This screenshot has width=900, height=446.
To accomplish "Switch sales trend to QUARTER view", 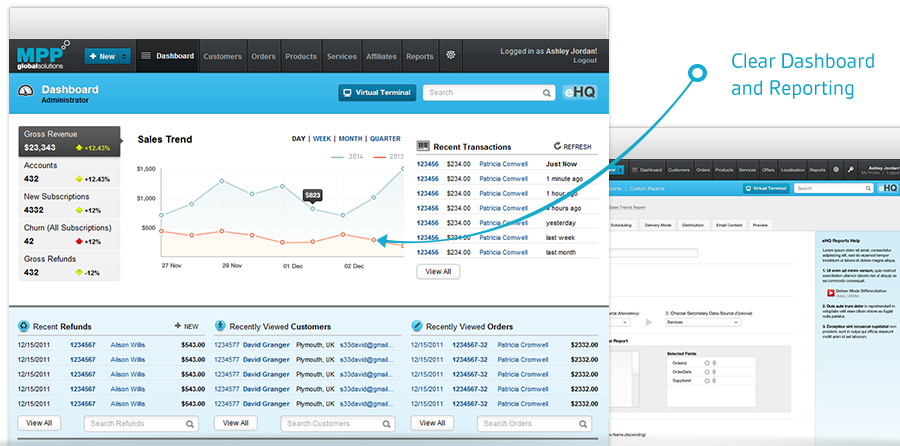I will click(x=384, y=139).
